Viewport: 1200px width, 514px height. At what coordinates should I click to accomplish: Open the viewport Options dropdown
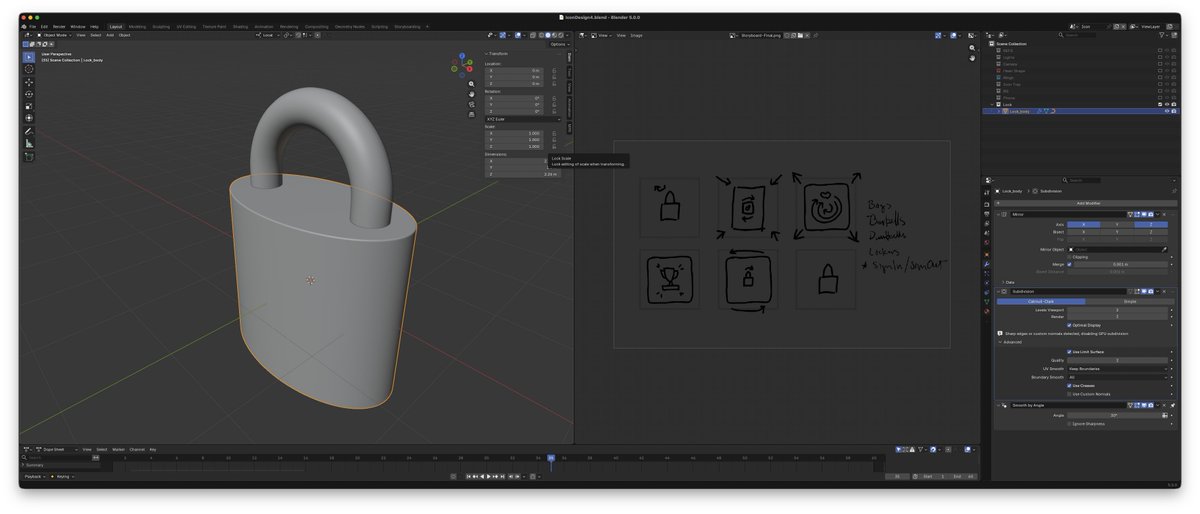tap(560, 44)
